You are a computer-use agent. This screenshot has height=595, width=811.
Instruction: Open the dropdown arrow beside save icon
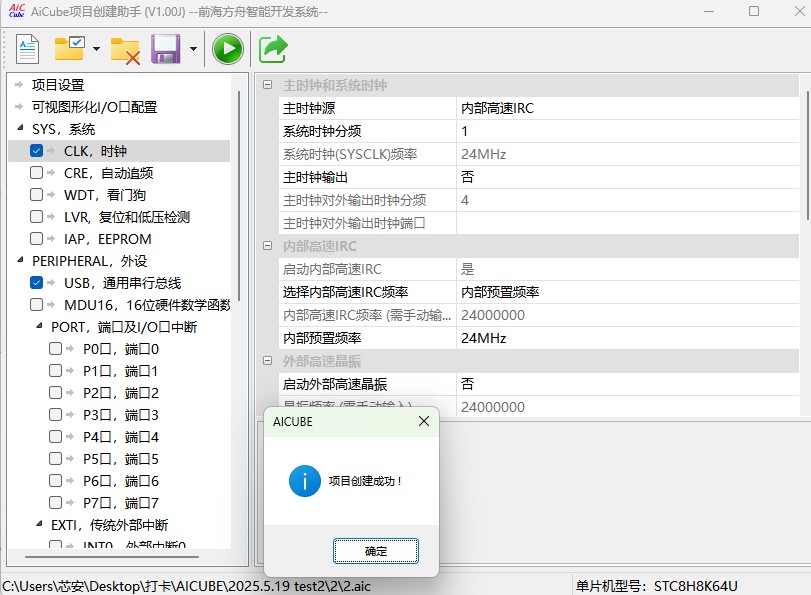click(193, 49)
